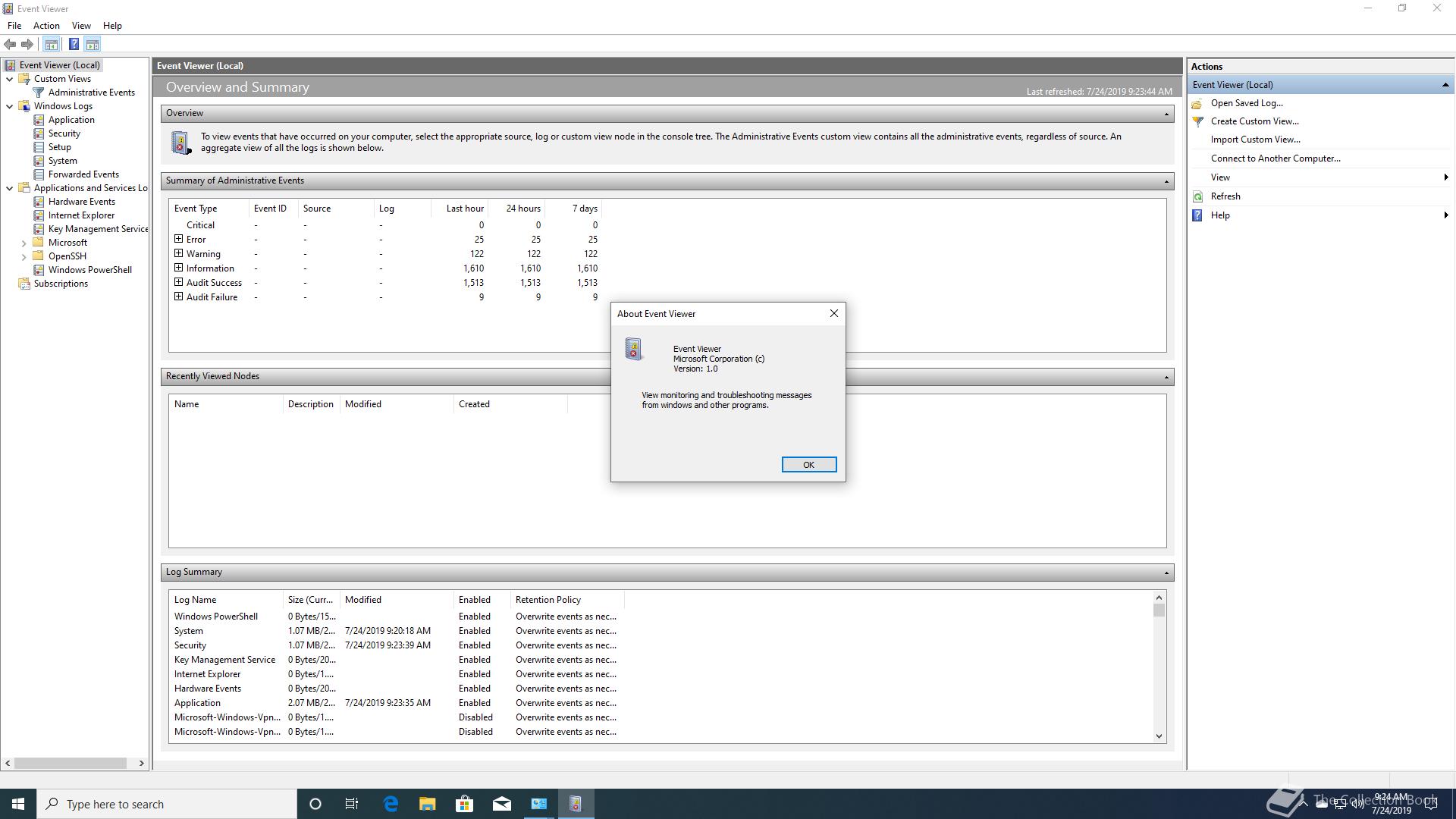Click the Create Custom View funnel icon
The width and height of the screenshot is (1456, 819).
click(1197, 121)
